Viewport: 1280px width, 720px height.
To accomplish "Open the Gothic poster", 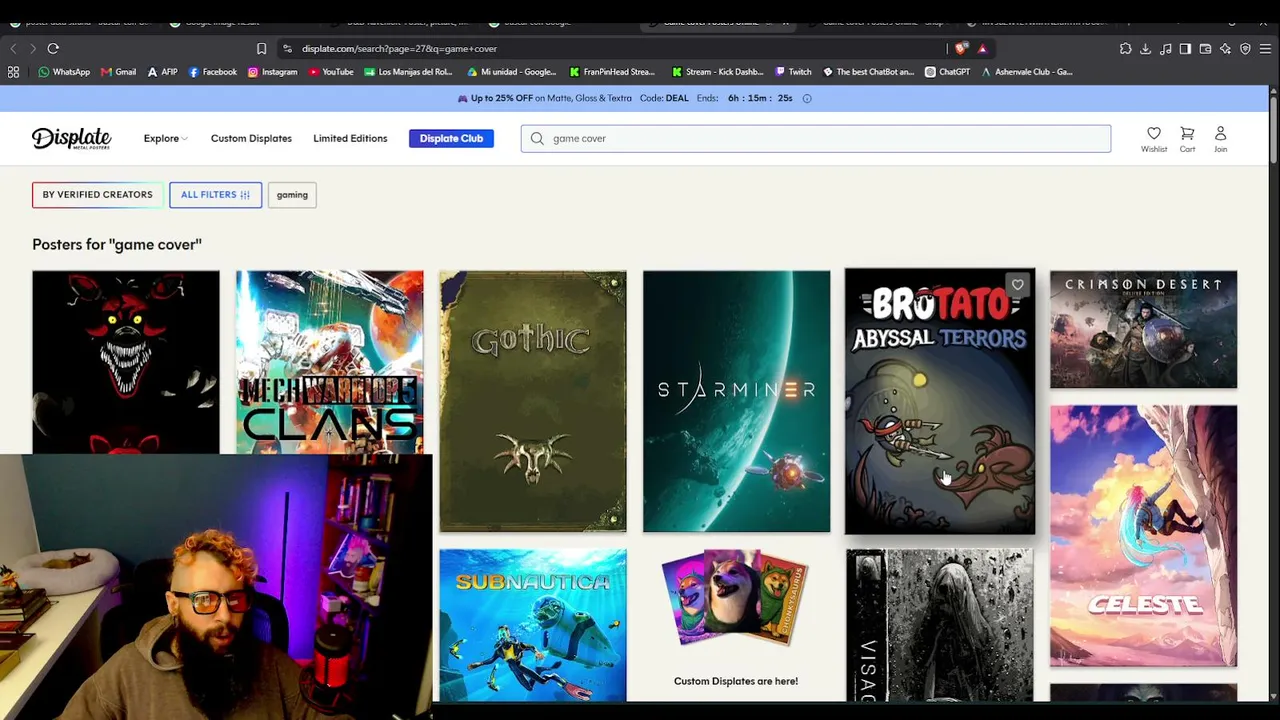I will pyautogui.click(x=533, y=401).
